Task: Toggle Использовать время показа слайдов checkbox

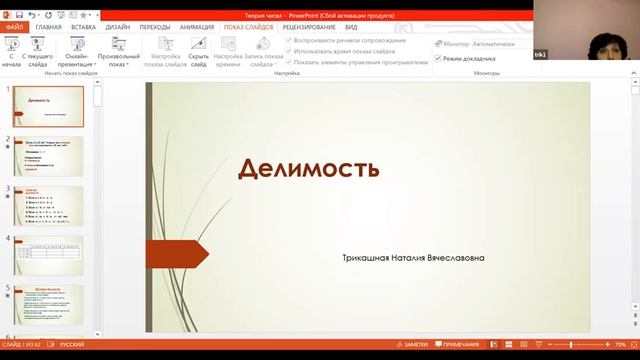Action: [289, 51]
